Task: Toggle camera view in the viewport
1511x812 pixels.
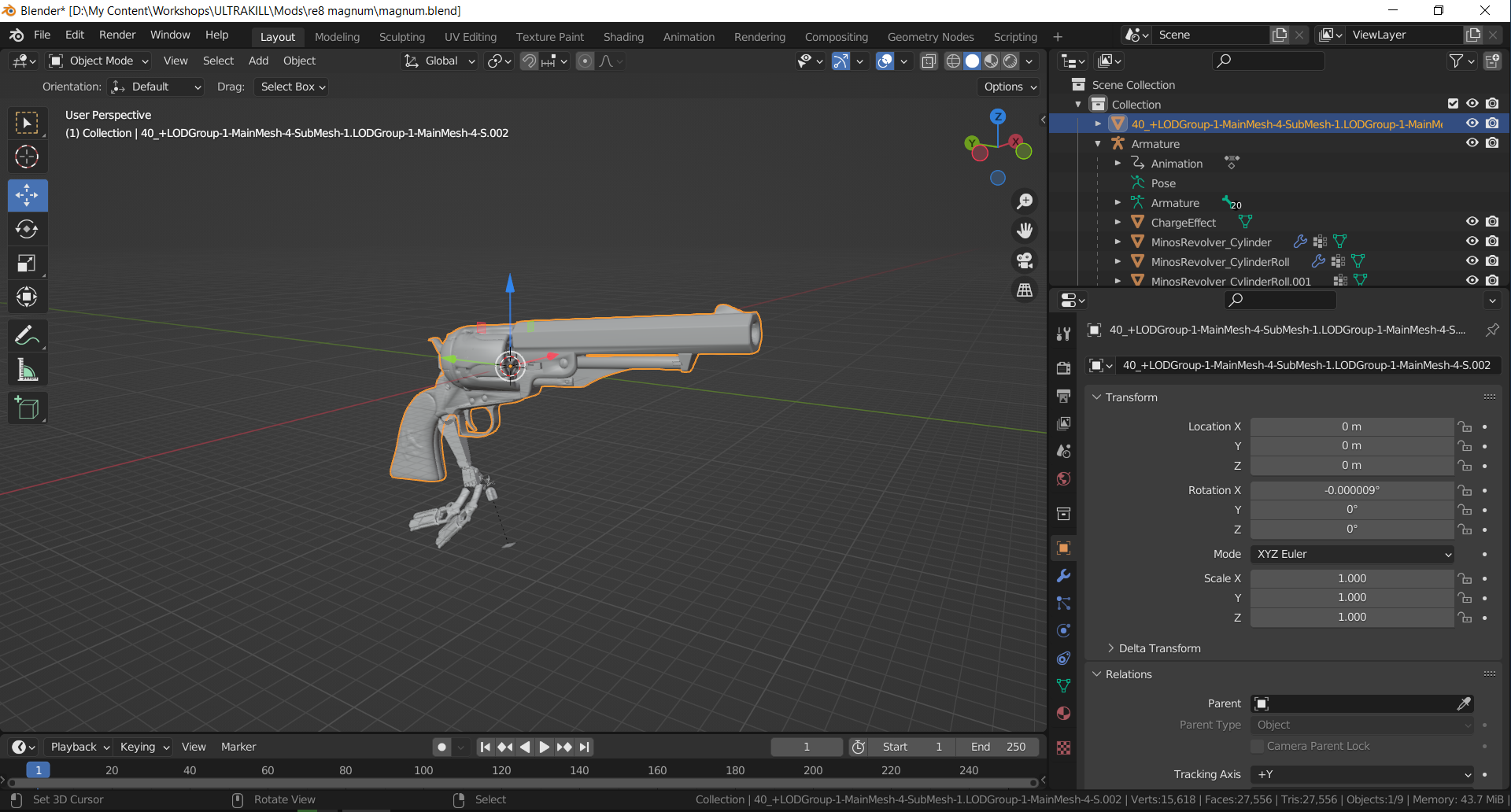Action: pyautogui.click(x=1025, y=260)
